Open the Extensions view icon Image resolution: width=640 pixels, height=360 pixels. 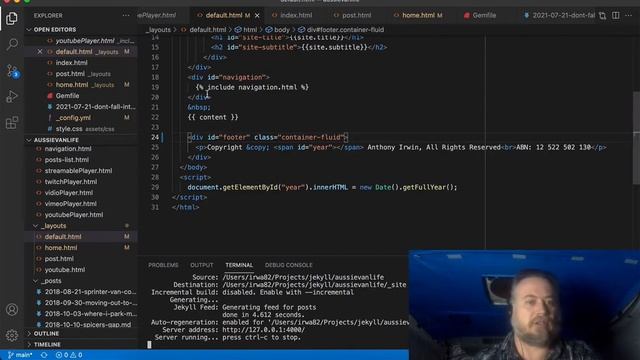pyautogui.click(x=12, y=122)
